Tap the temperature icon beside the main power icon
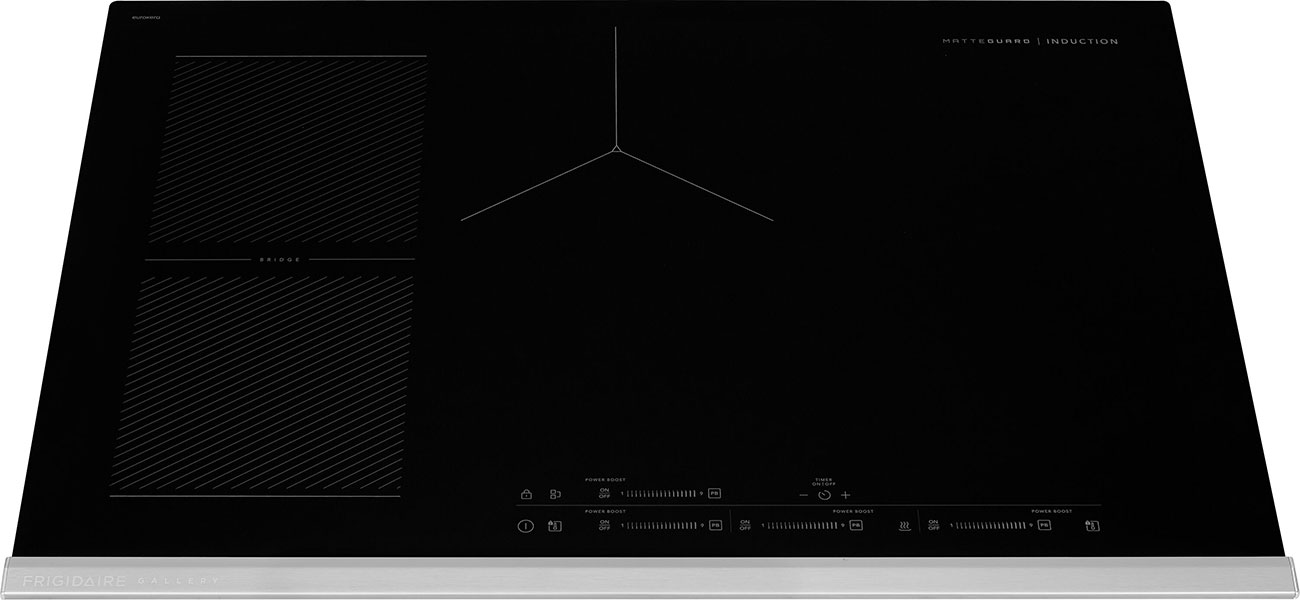 555,526
